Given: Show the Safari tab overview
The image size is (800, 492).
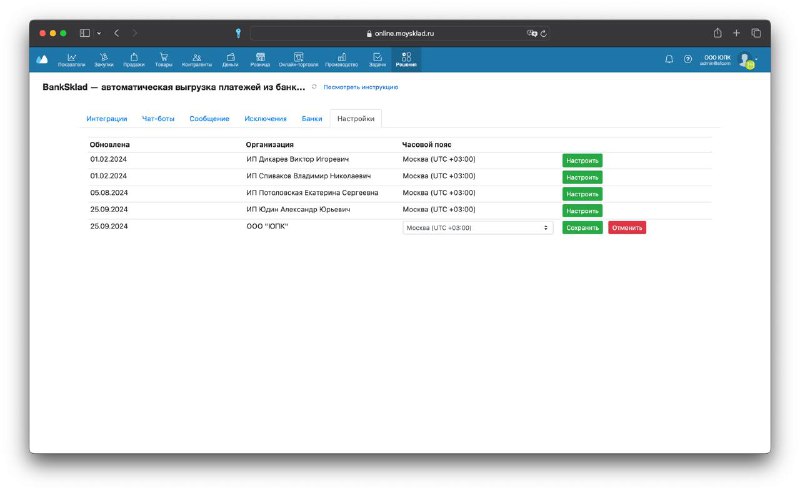Looking at the screenshot, I should pos(756,33).
